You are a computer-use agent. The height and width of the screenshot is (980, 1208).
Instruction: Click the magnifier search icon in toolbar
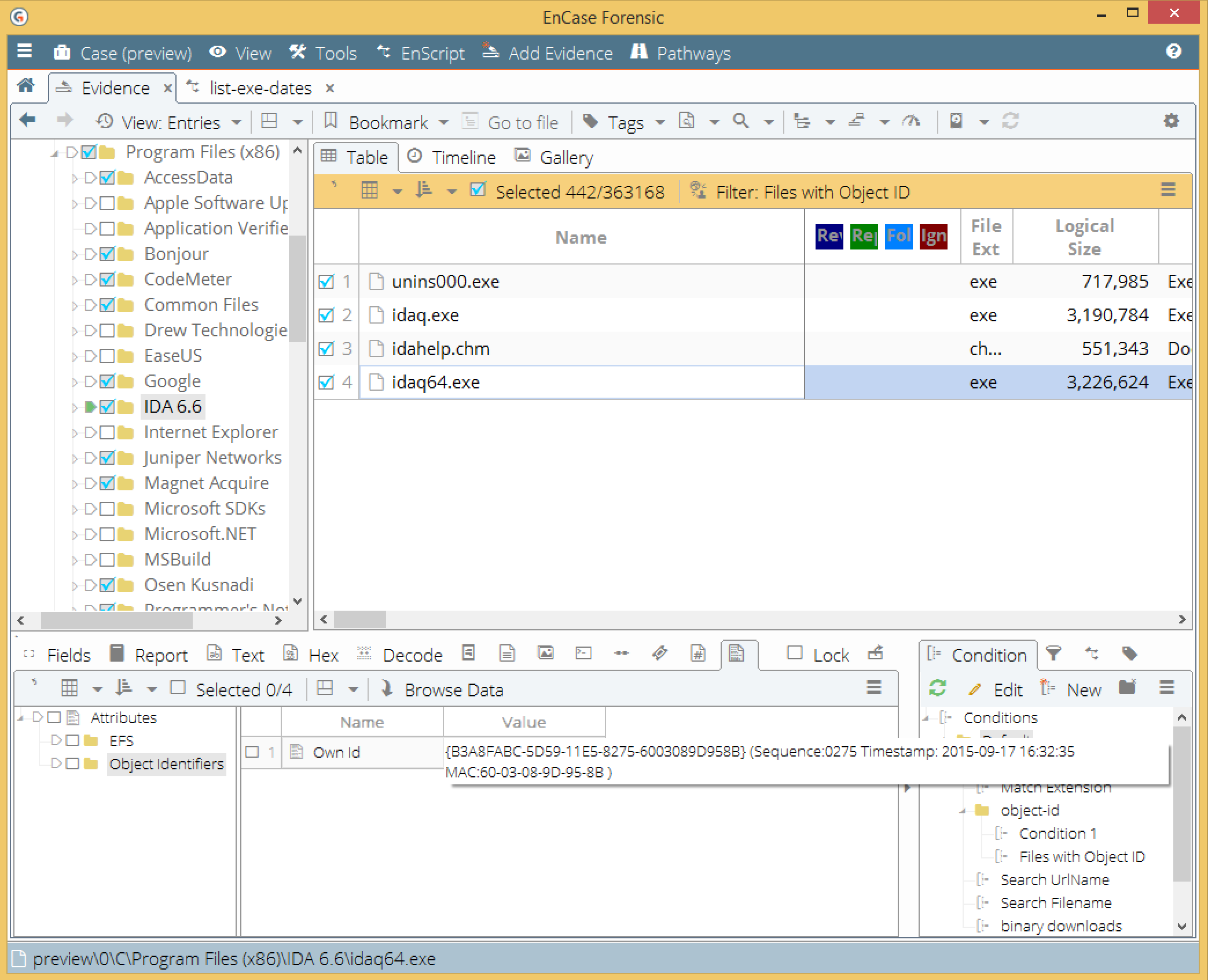point(741,122)
